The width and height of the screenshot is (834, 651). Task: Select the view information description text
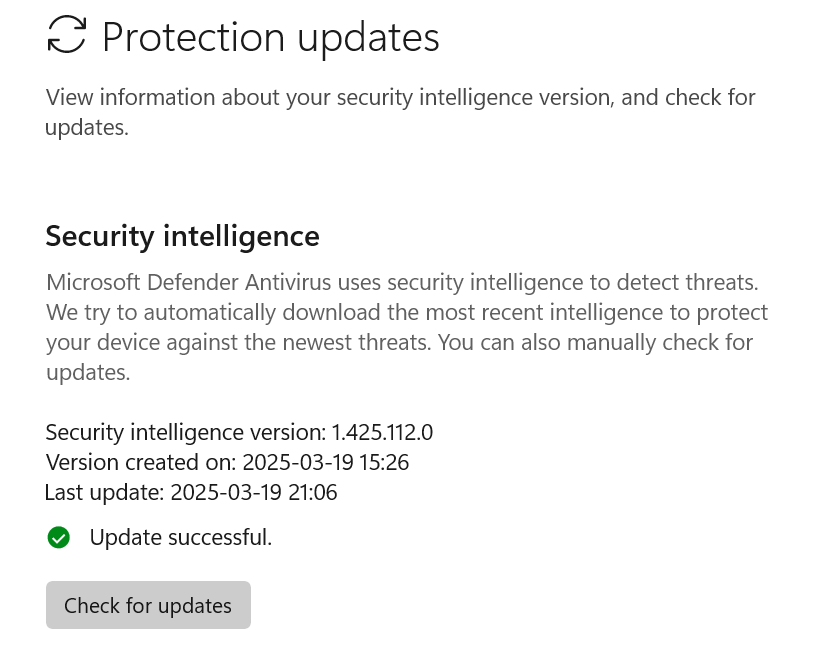[400, 111]
